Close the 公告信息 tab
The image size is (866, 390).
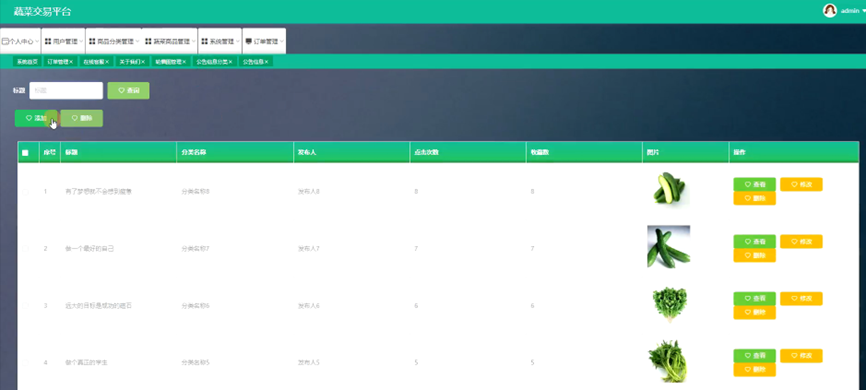coord(266,62)
